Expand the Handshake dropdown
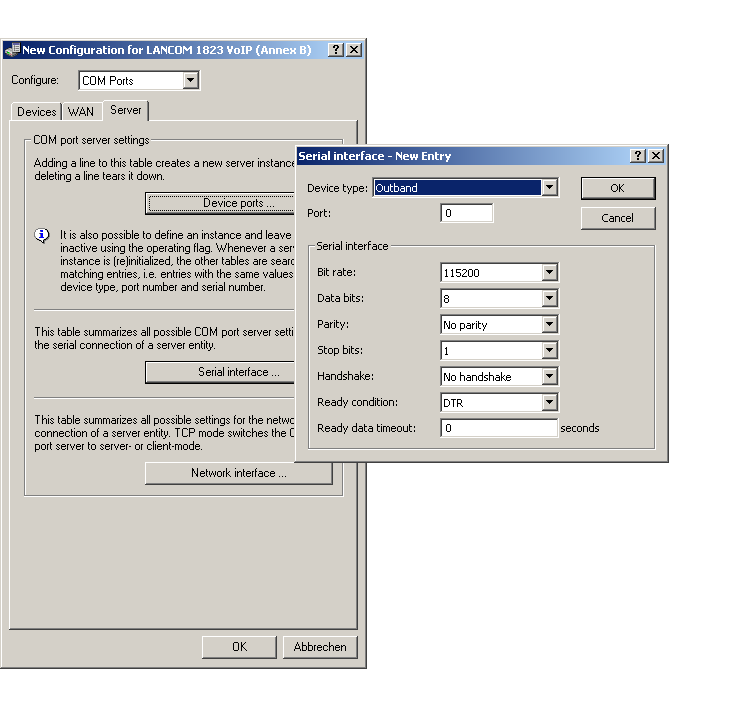The height and width of the screenshot is (707, 756). (549, 377)
